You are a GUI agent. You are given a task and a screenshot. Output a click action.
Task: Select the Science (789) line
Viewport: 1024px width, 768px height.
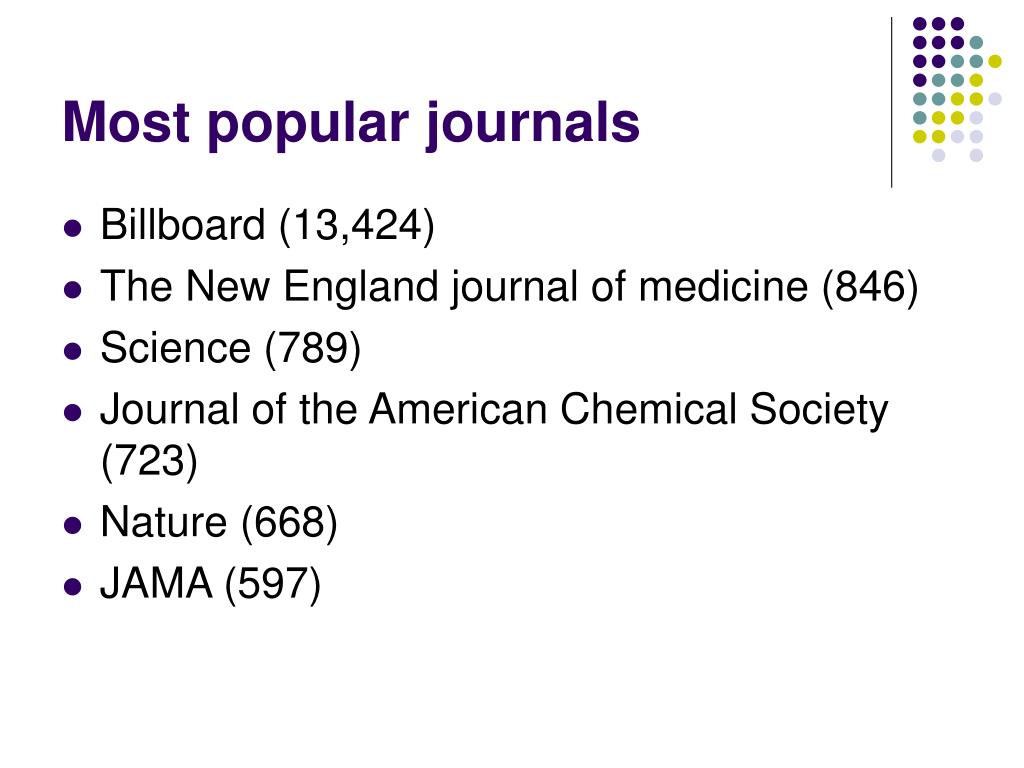point(231,348)
